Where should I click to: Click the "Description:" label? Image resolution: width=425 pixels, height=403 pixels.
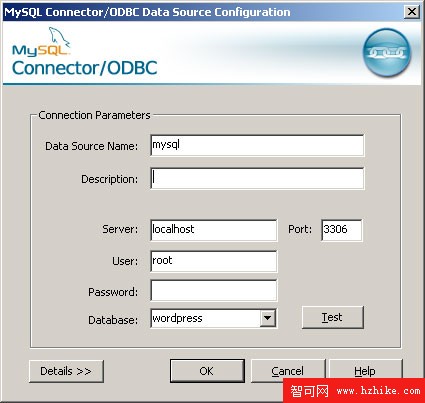pyautogui.click(x=109, y=179)
